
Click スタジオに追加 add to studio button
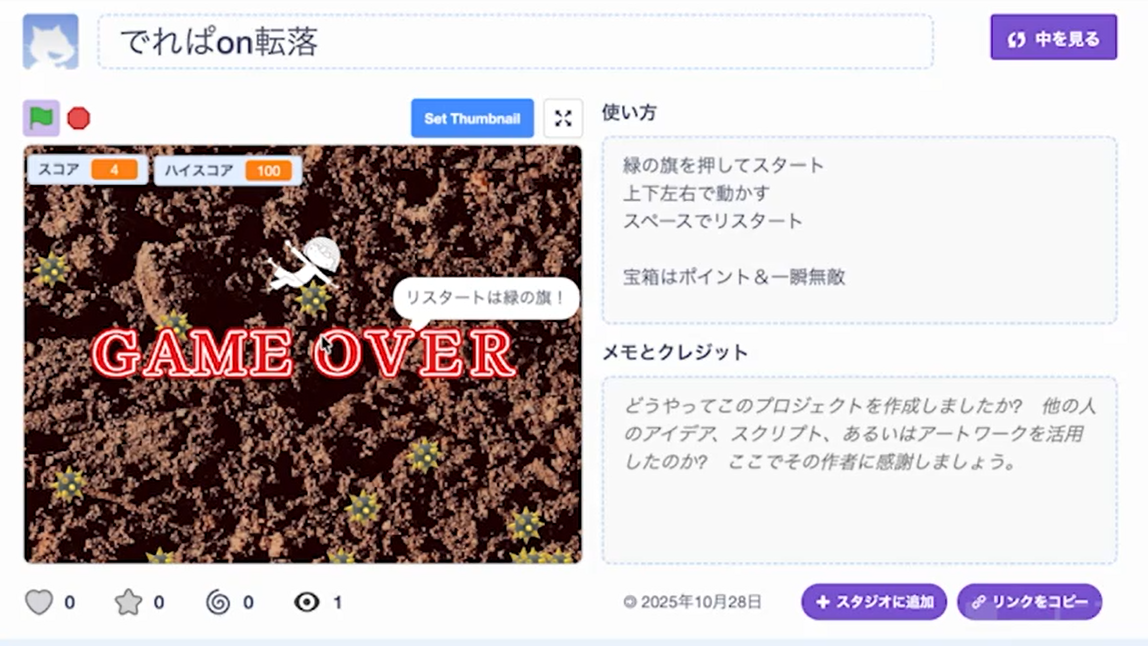tap(873, 602)
